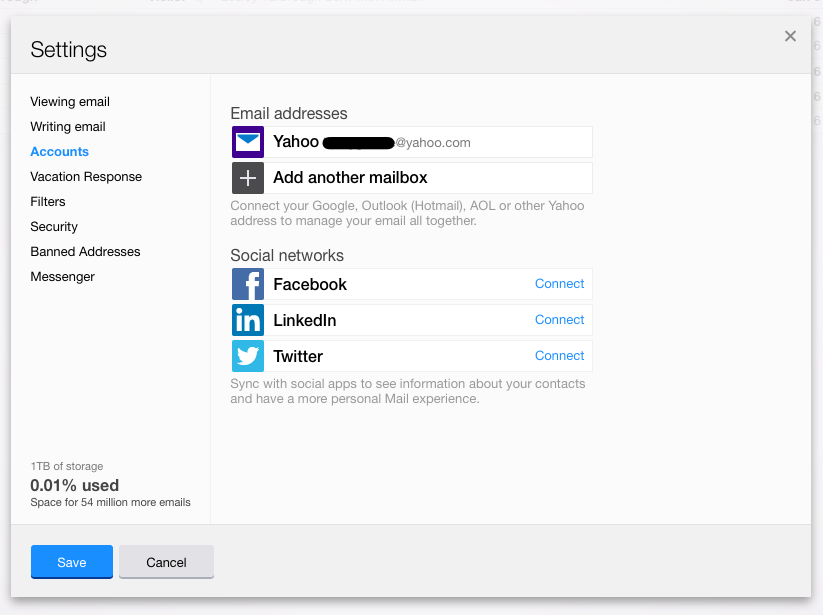Click the plus icon to add mailbox
Viewport: 823px width, 615px height.
[x=248, y=178]
